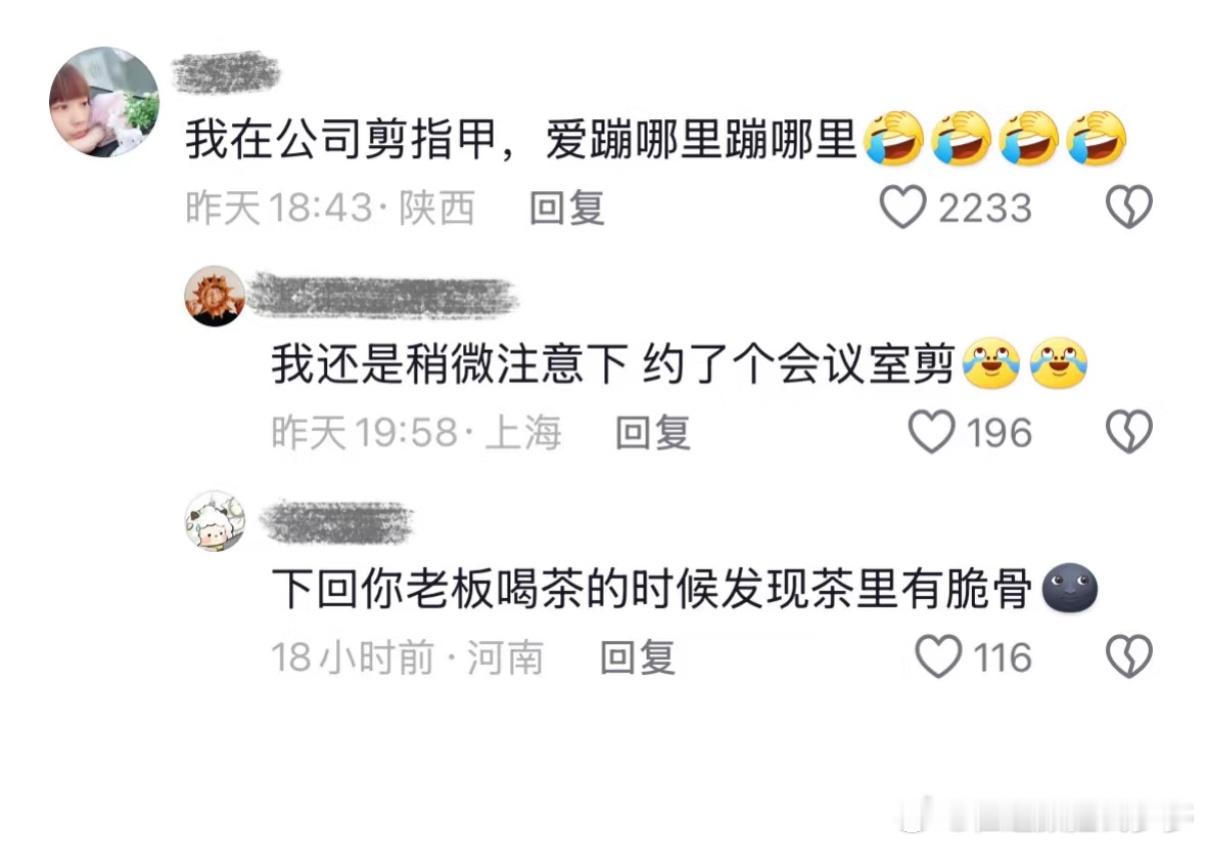The width and height of the screenshot is (1206, 845).
Task: Tap the broken-heart dislike on the 陕西 comment
Action: coord(1130,208)
